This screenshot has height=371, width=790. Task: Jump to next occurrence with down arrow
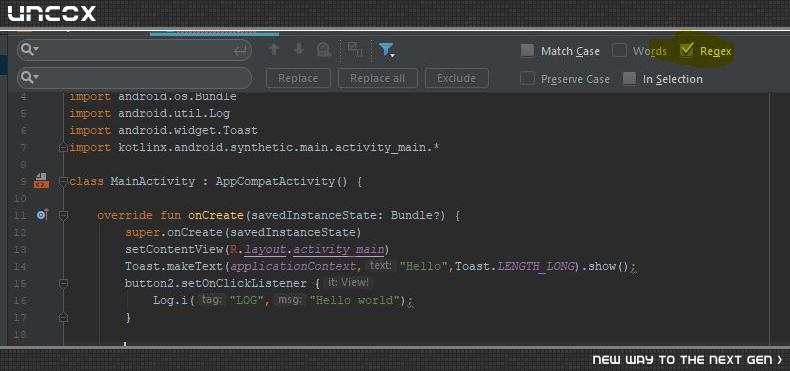[299, 49]
